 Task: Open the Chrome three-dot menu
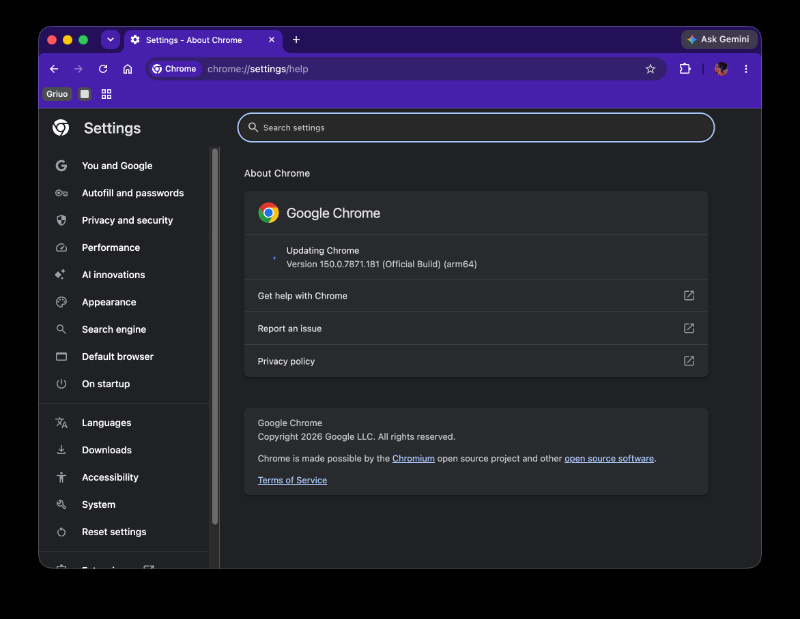point(746,69)
